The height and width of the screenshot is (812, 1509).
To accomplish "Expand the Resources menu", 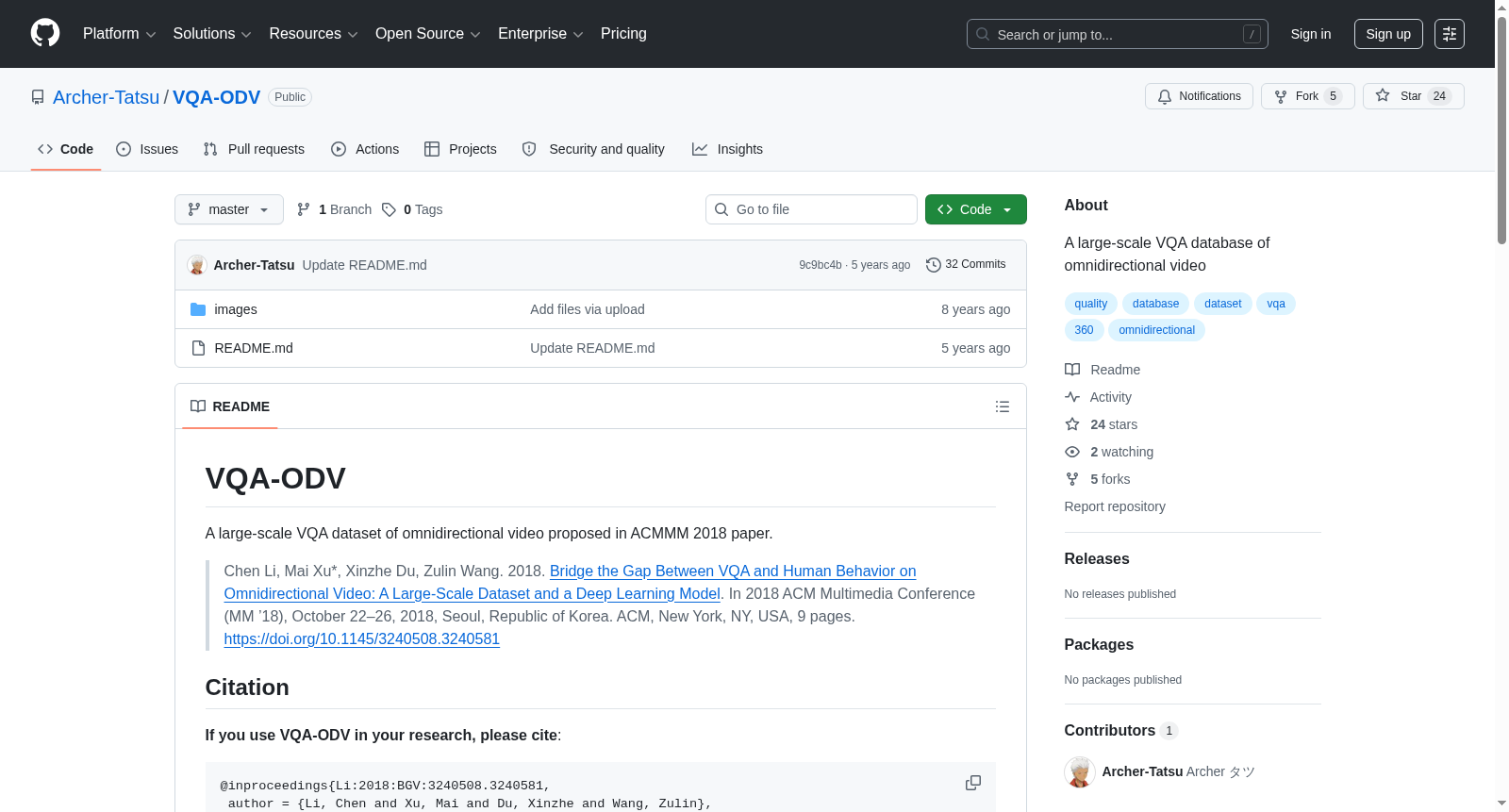I will [x=313, y=34].
